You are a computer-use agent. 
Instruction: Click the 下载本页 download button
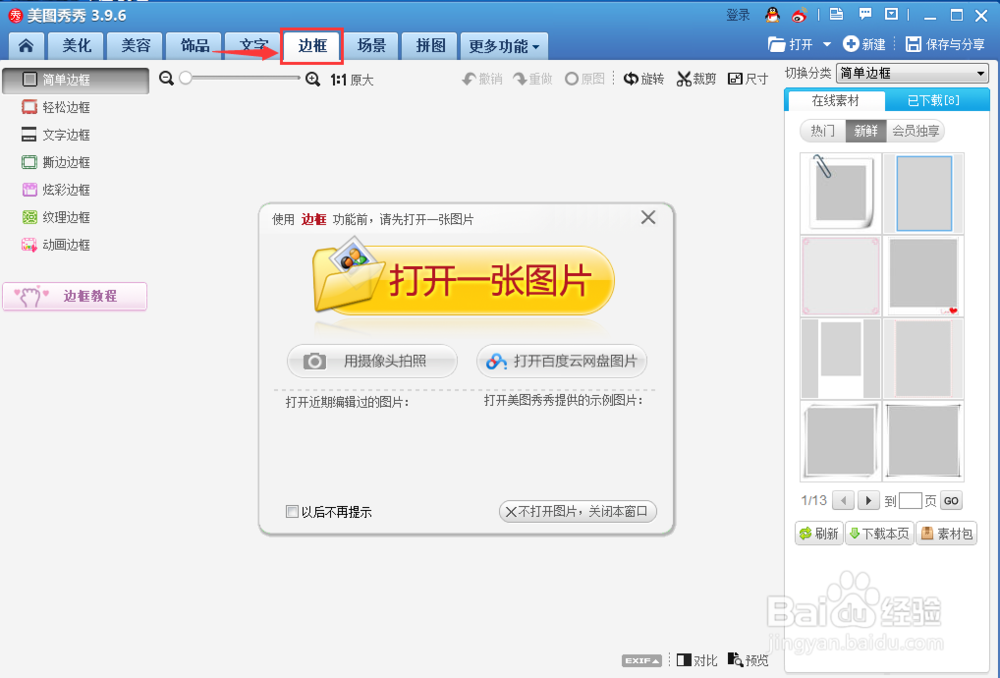[879, 533]
